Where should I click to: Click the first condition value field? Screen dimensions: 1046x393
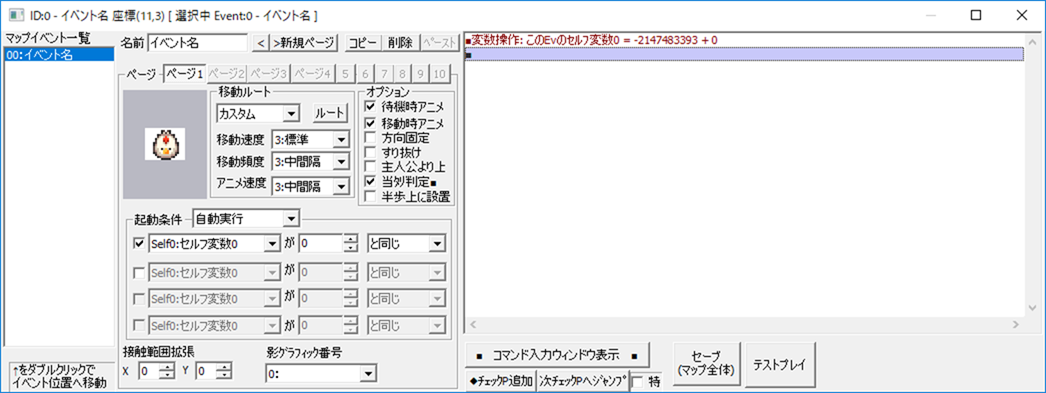coord(320,244)
